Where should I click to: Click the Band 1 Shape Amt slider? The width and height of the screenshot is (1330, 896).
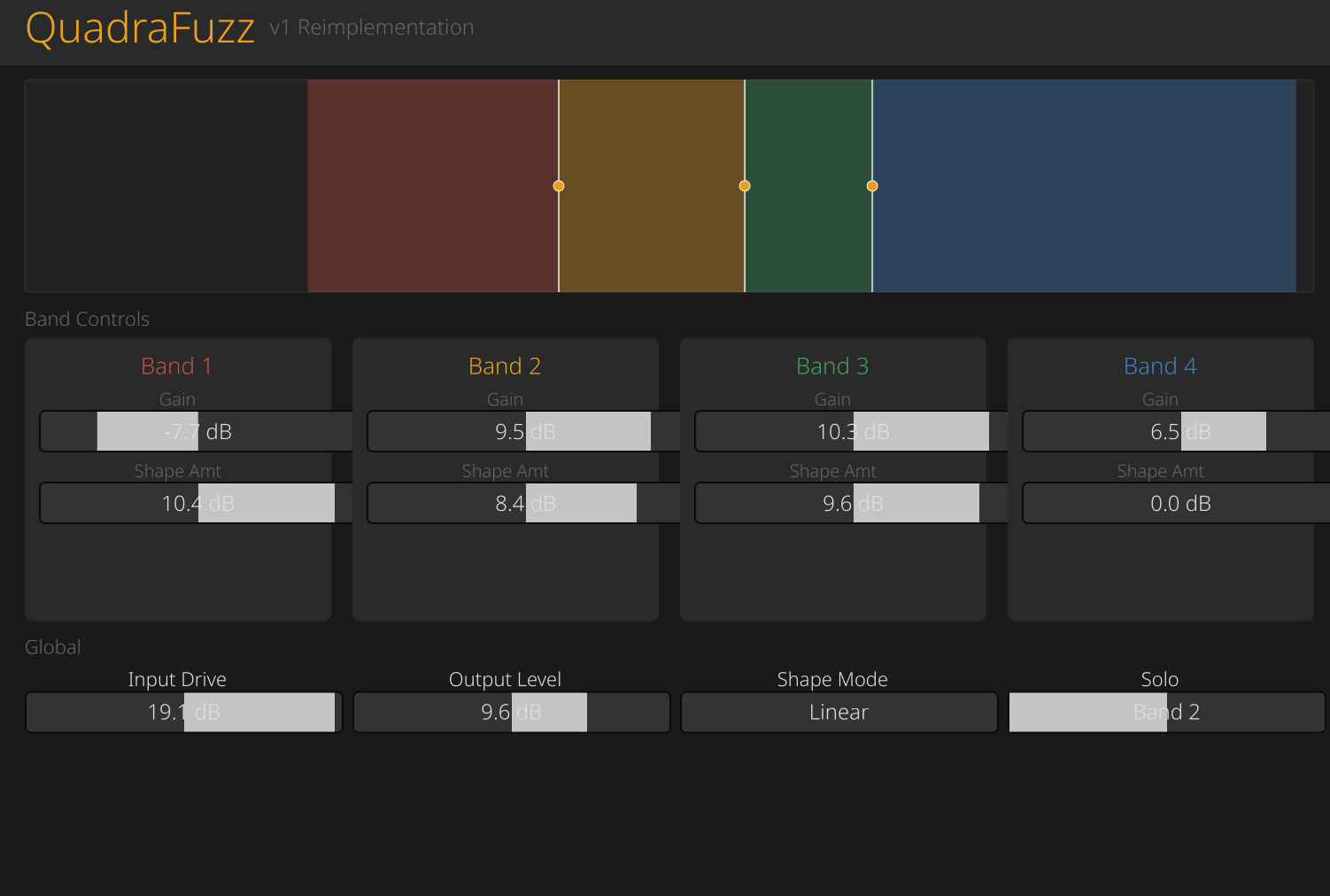(197, 503)
